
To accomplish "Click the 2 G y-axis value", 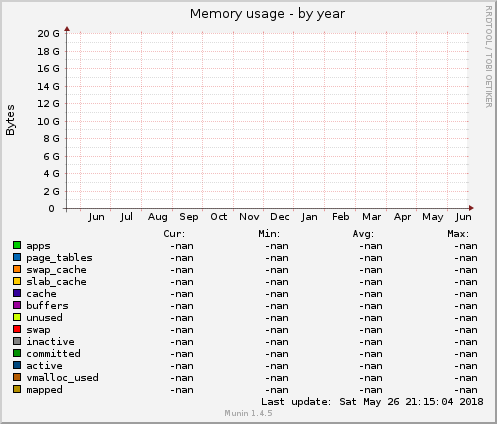I will 51,192.
